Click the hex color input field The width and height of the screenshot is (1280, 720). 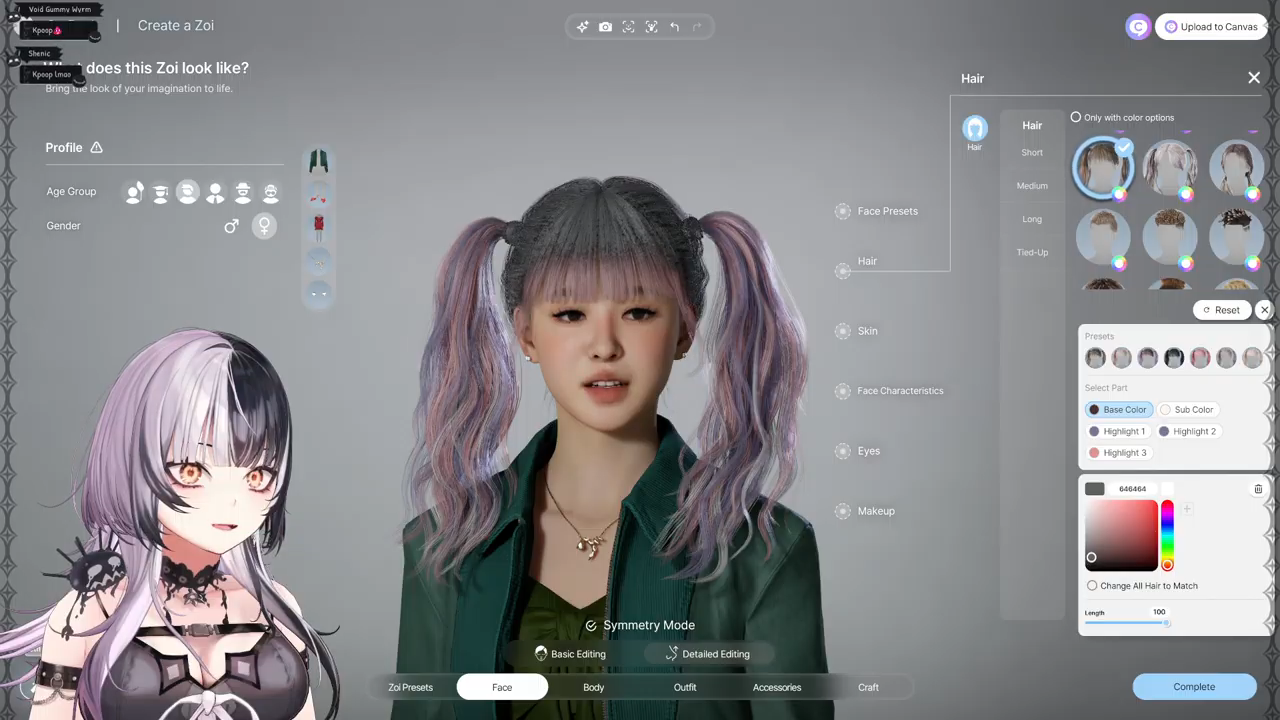pos(1133,489)
